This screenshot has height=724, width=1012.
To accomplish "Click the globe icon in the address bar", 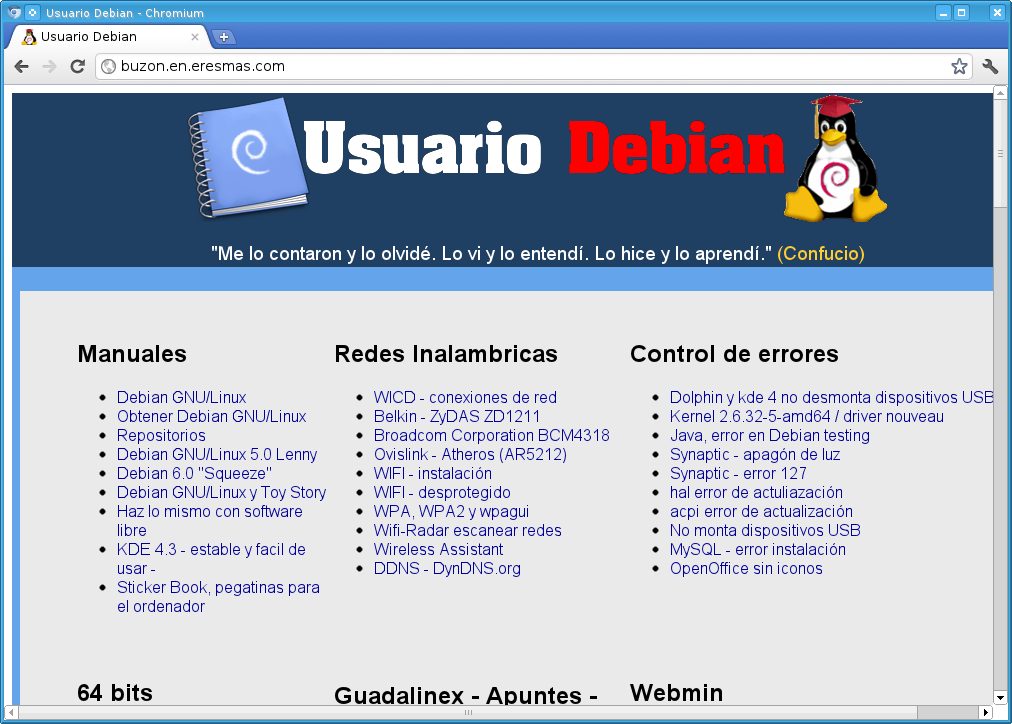I will pos(109,66).
